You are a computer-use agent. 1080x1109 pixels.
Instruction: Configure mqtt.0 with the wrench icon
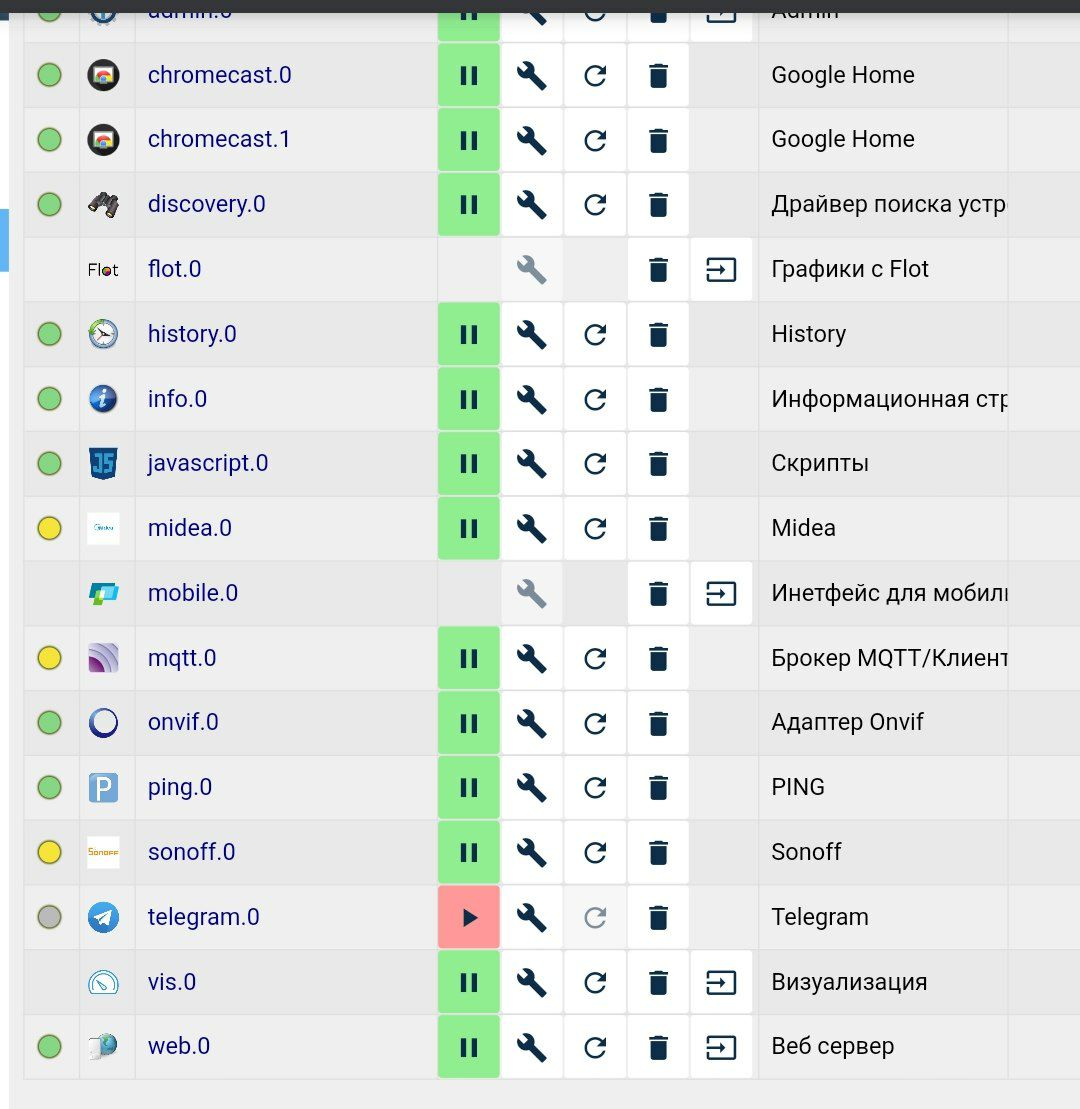(531, 658)
